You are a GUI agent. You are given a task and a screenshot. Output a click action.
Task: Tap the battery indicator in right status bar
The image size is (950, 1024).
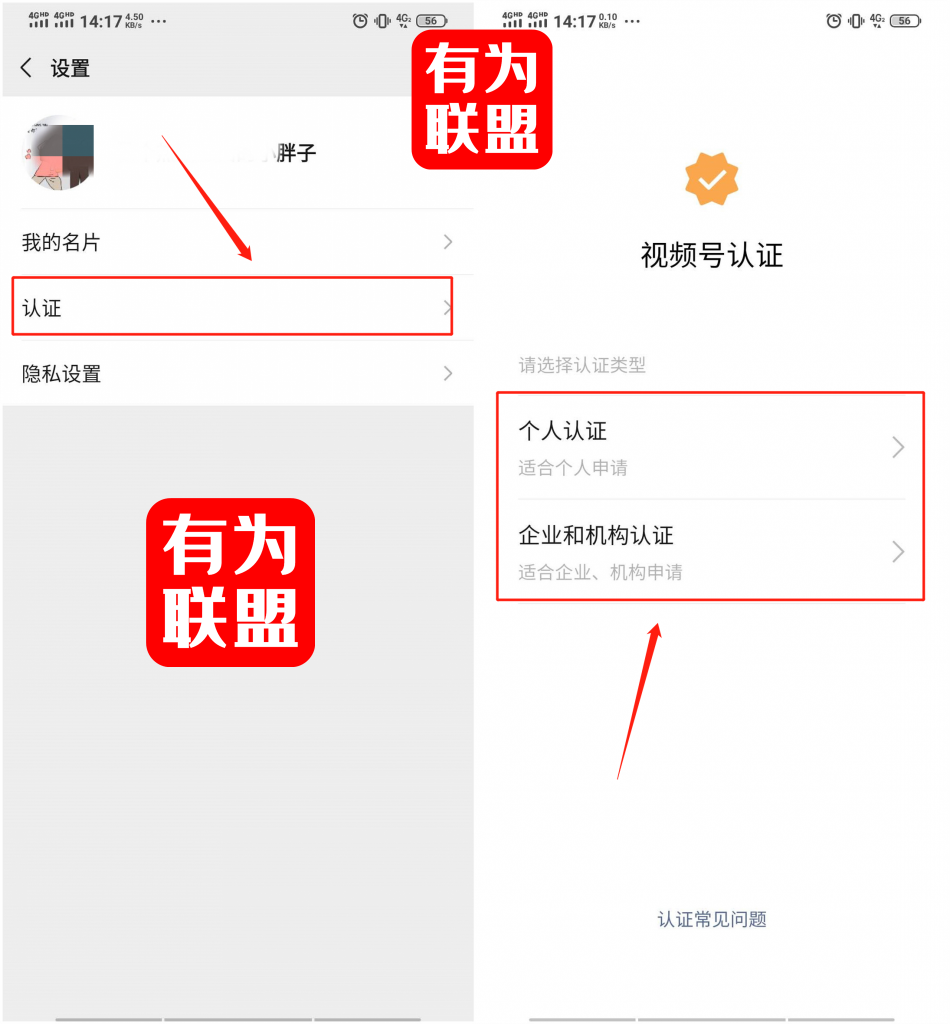tap(905, 21)
